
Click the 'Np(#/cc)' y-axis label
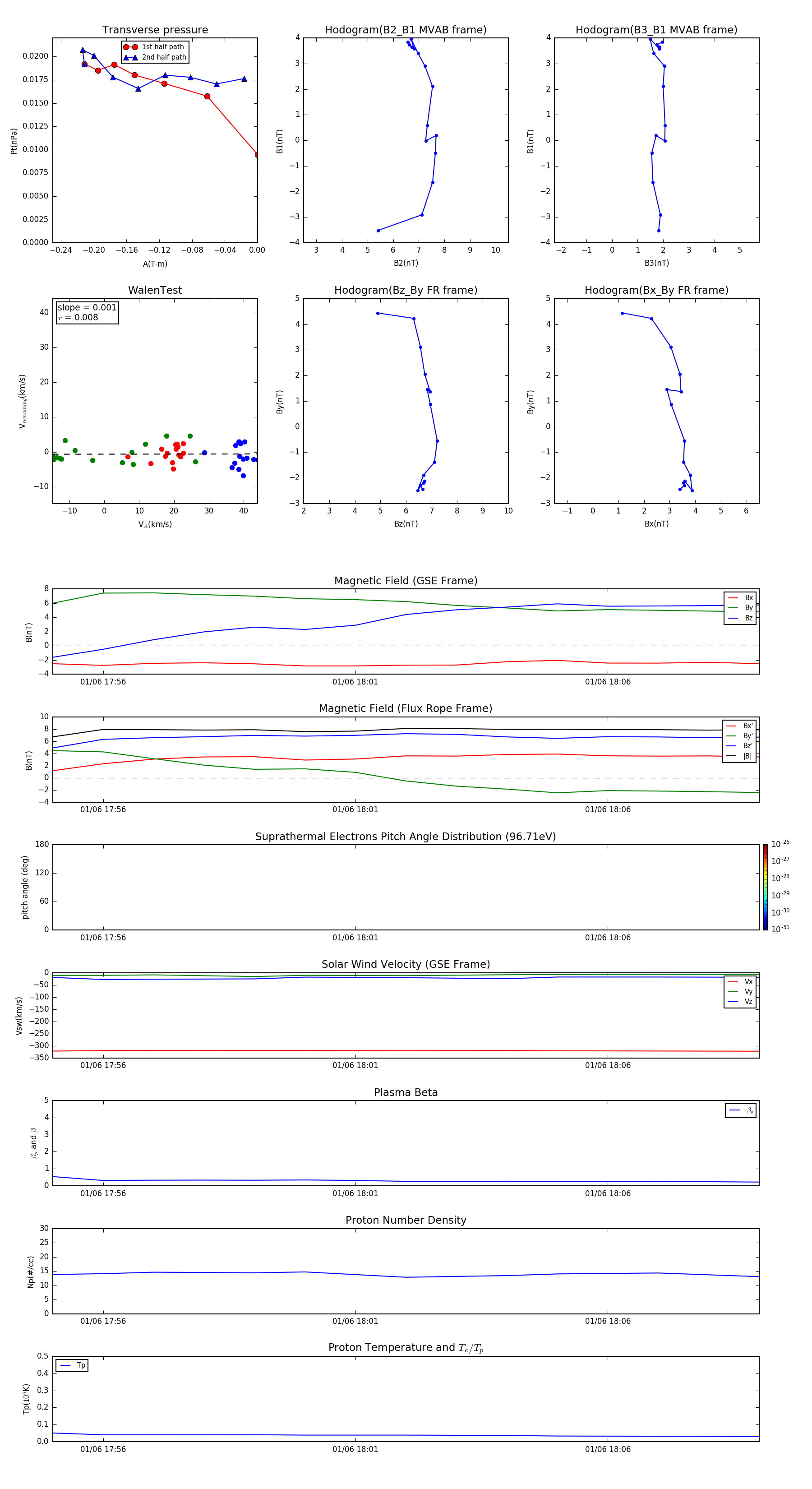31,1272
